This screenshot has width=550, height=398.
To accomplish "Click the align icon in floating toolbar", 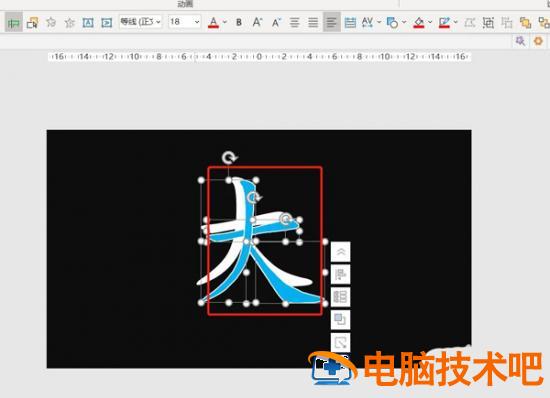I will [340, 274].
